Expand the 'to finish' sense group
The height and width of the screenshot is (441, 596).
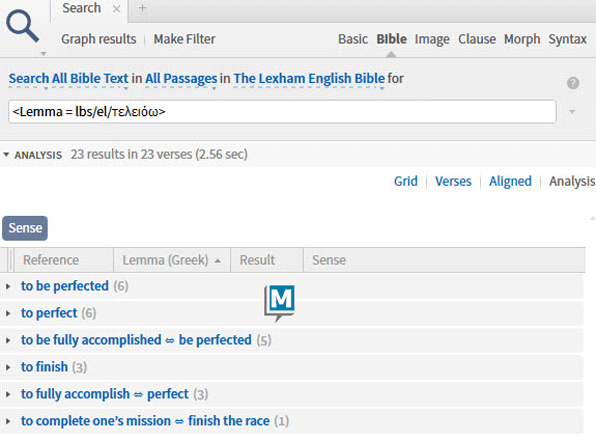tap(8, 367)
